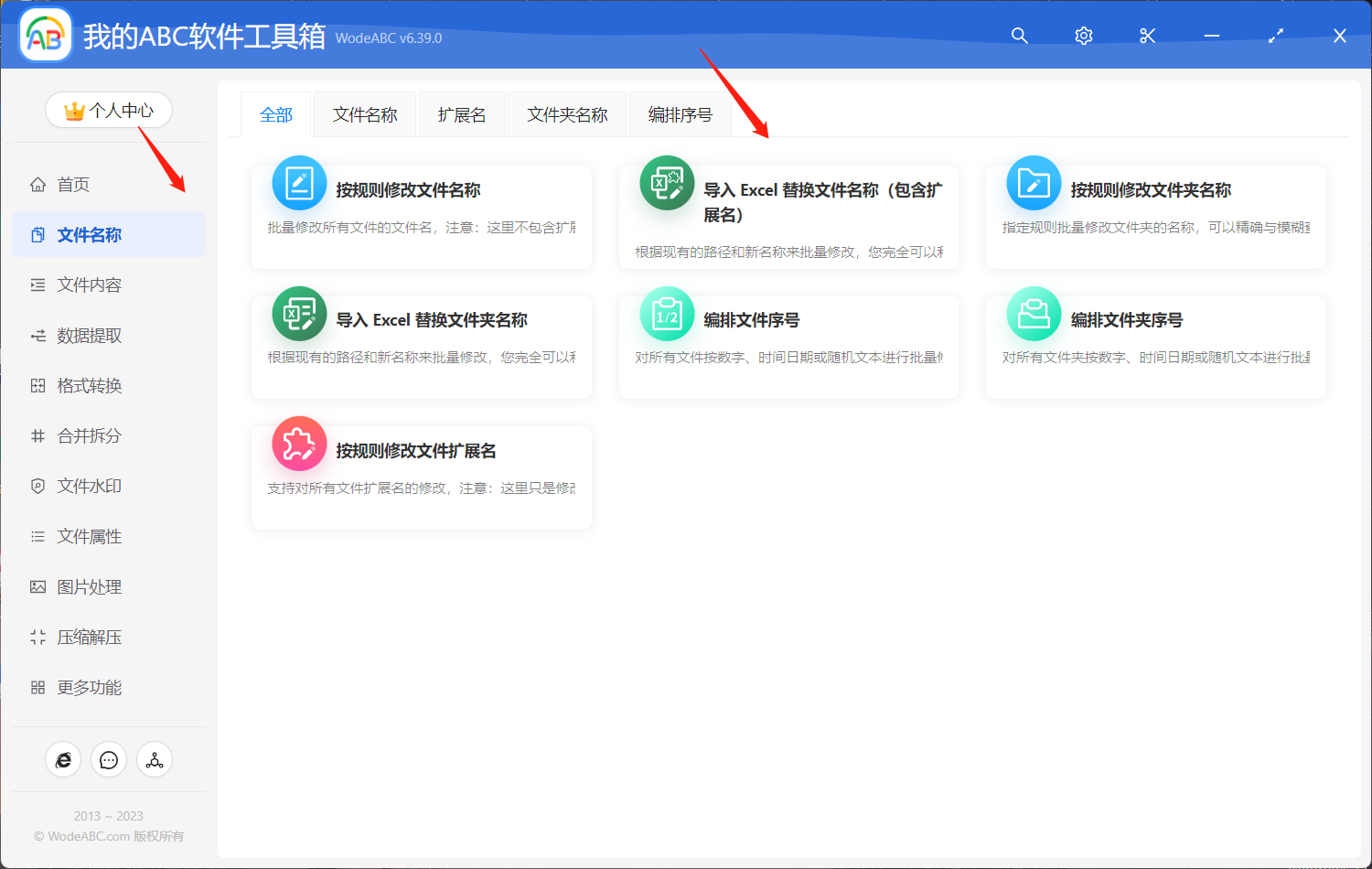This screenshot has width=1372, height=869.
Task: Switch to the 编排序号 tab
Action: point(679,113)
